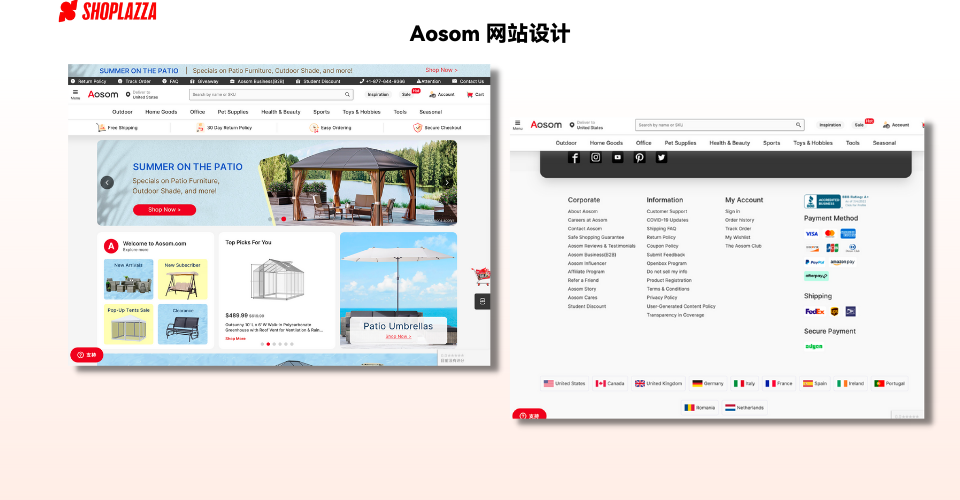Open Home Goods category in left homepage nav
This screenshot has width=960, height=500.
point(161,112)
